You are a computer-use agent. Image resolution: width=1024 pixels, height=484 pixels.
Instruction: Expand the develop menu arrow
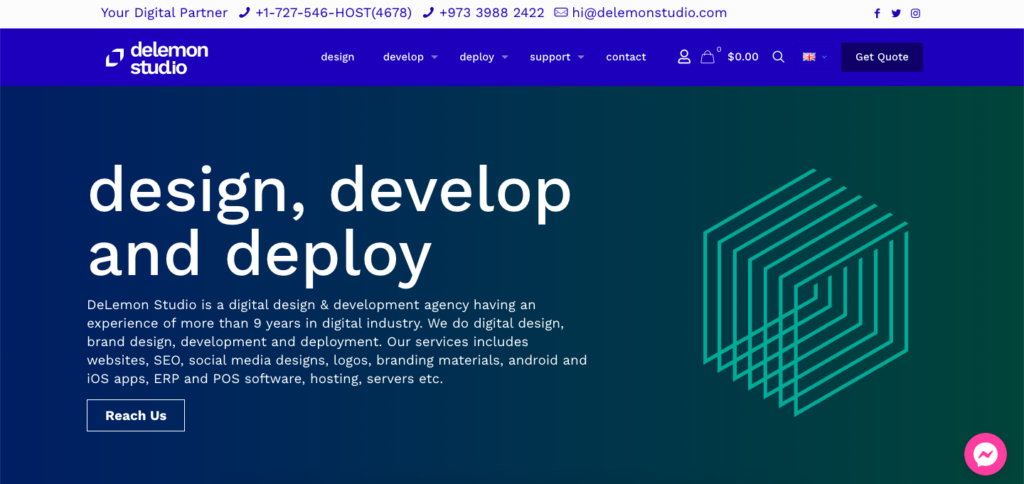click(x=434, y=57)
